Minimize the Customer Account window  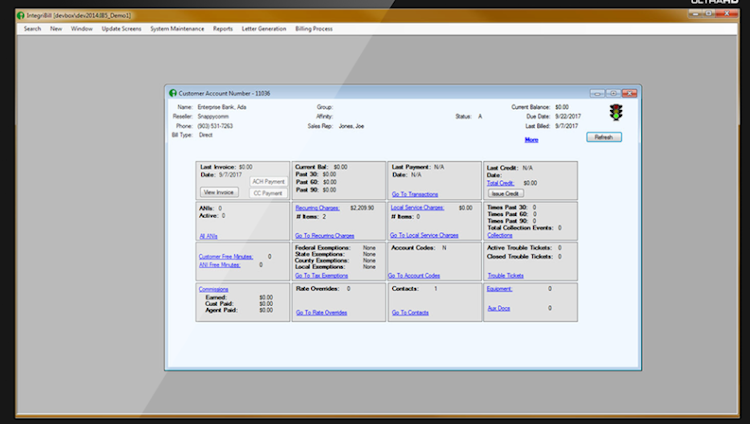click(597, 93)
